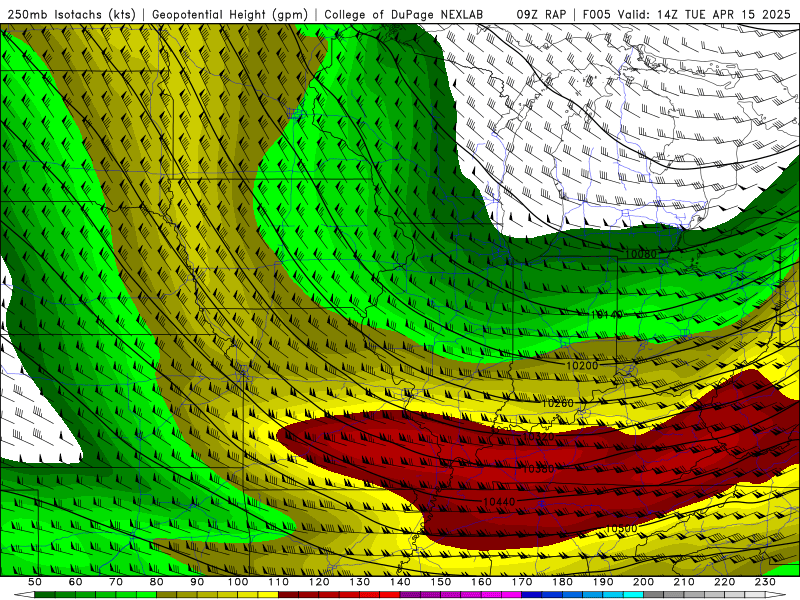Click the 10500 height contour label
Image resolution: width=800 pixels, height=600 pixels.
click(621, 529)
